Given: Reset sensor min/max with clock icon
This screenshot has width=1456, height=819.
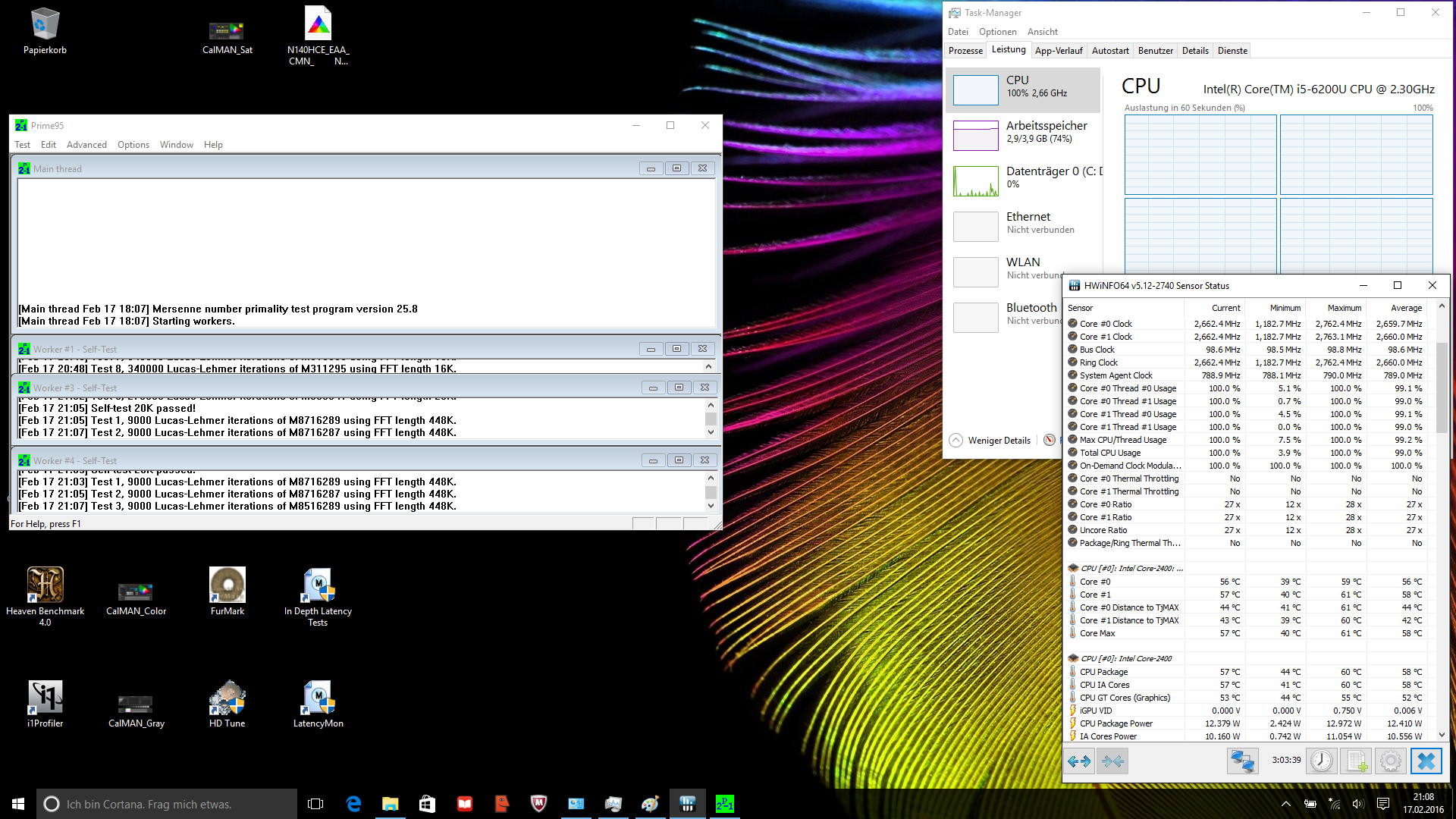Looking at the screenshot, I should (1321, 761).
